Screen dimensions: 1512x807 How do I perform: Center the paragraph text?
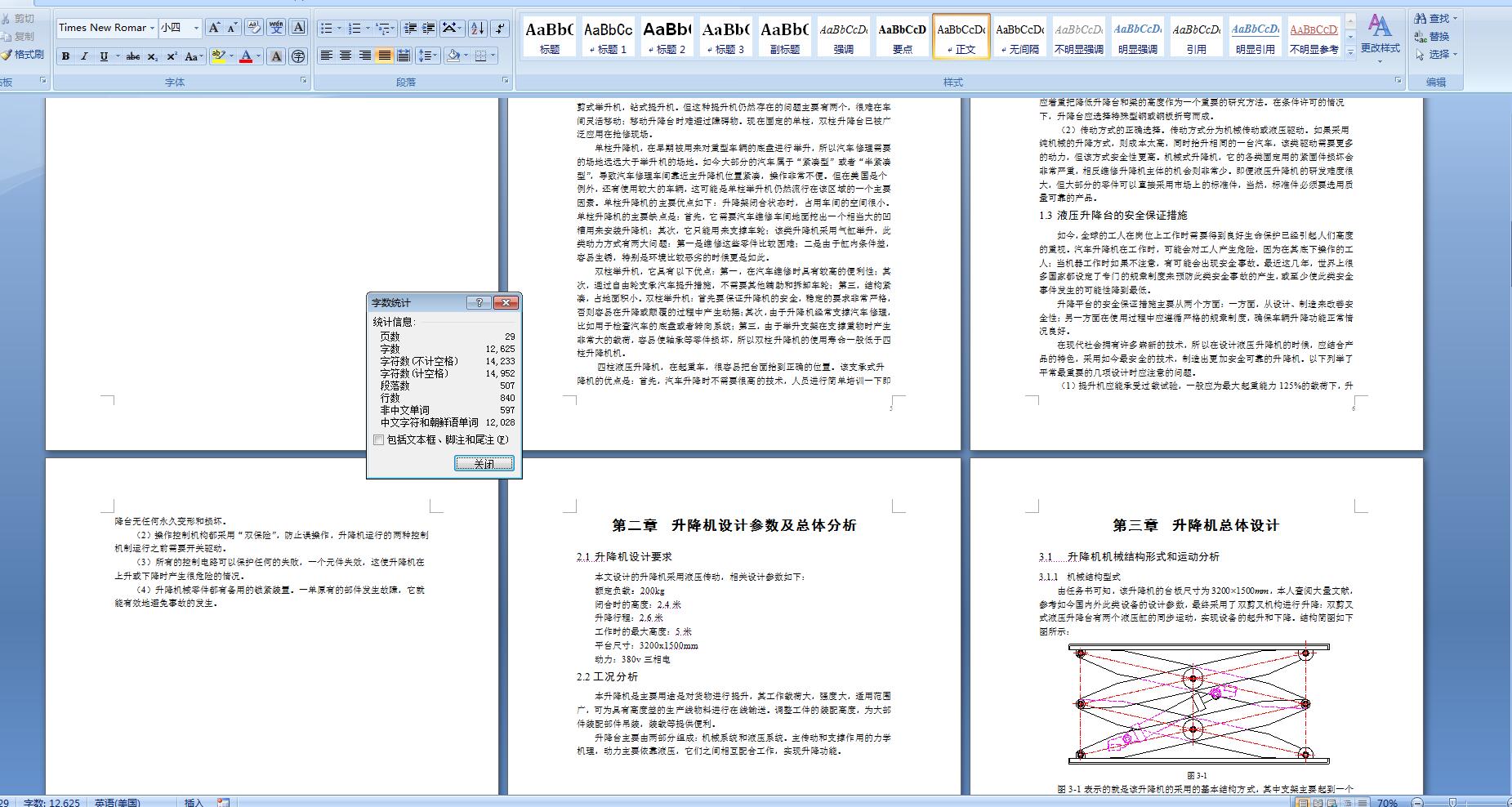click(x=346, y=56)
